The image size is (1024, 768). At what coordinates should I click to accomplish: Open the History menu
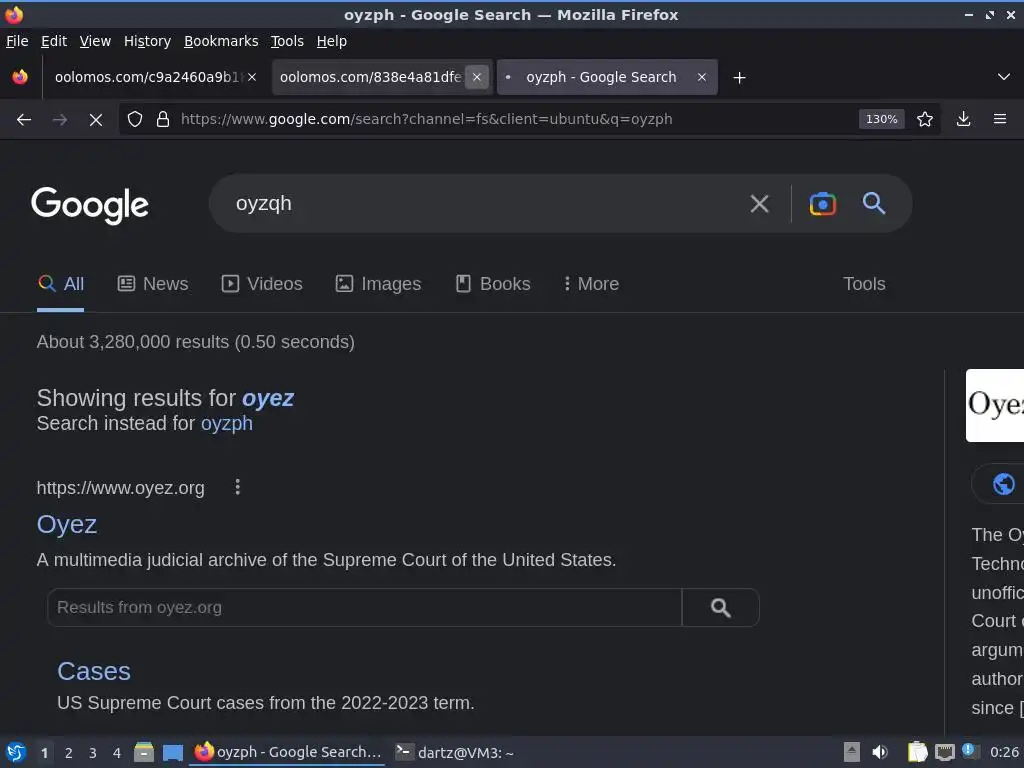tap(147, 41)
